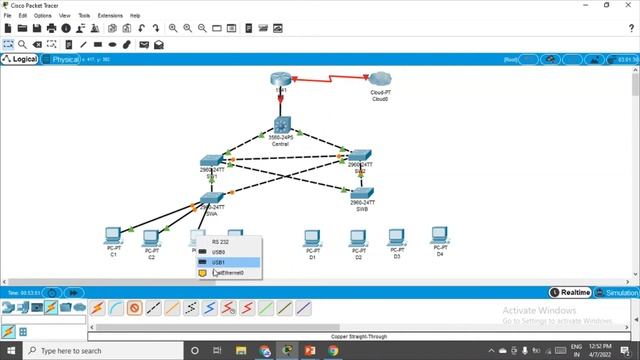The width and height of the screenshot is (640, 360).
Task: Activate the Select rectangle tool
Action: coord(8,44)
